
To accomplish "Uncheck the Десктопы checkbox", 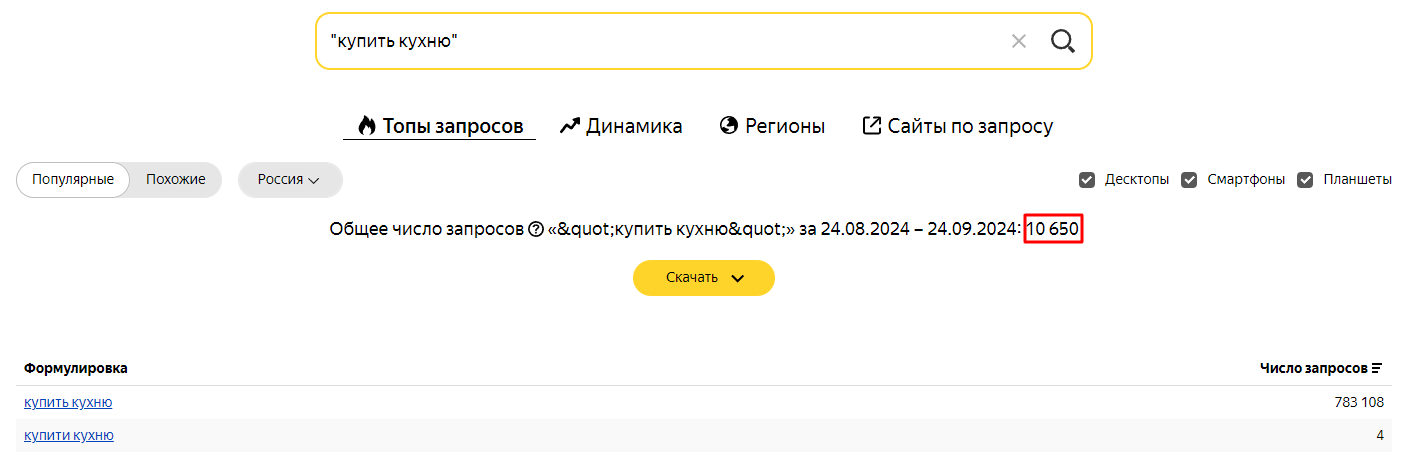I will (1087, 180).
